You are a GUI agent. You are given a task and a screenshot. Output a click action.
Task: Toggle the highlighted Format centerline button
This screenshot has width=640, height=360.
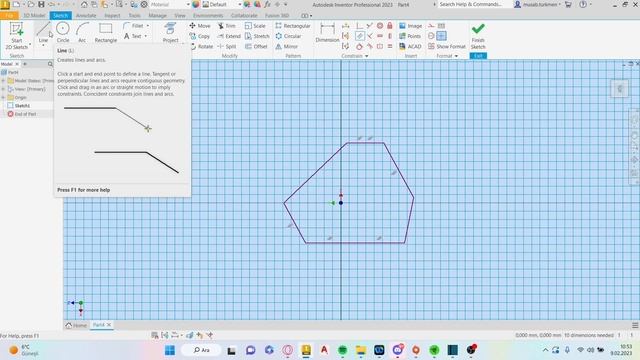pos(441,36)
